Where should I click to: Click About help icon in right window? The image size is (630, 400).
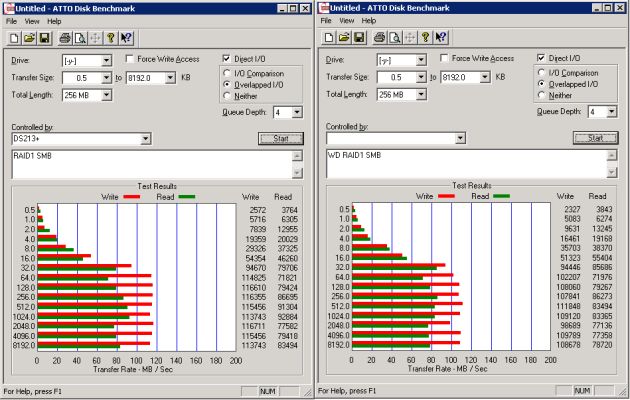pyautogui.click(x=425, y=37)
